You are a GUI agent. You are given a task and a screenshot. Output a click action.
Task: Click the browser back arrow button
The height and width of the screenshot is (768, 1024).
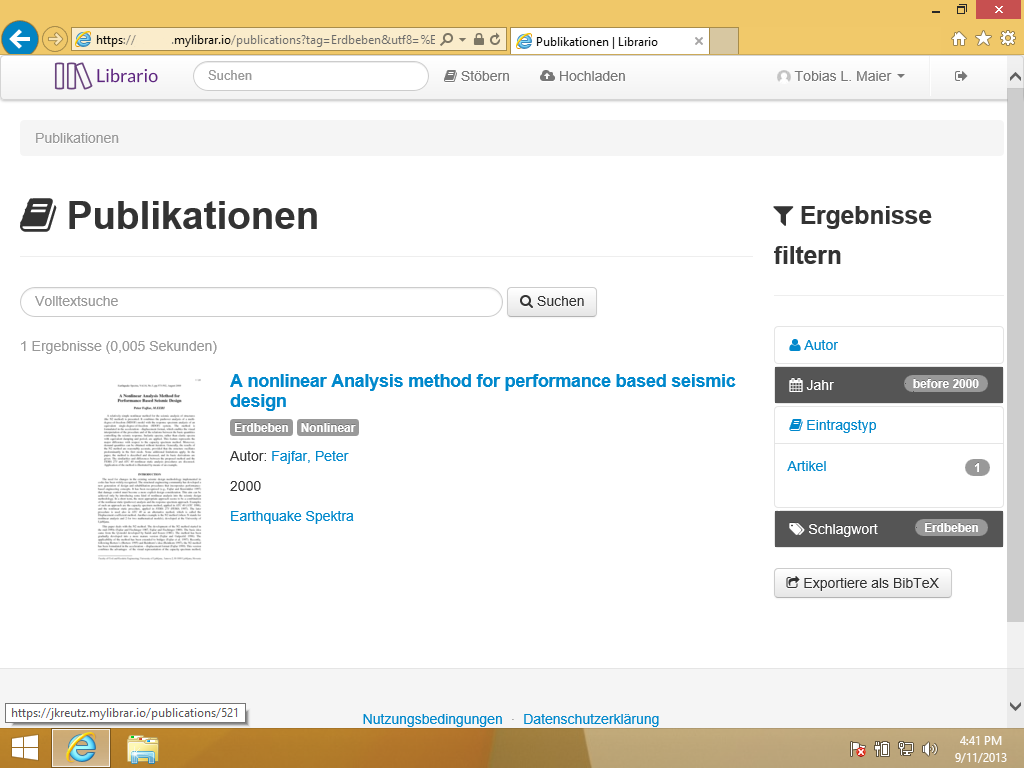pos(20,39)
